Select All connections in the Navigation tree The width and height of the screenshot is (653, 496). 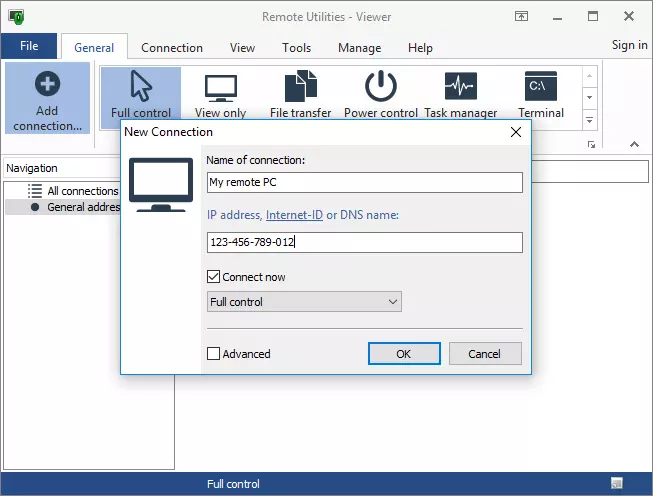pyautogui.click(x=82, y=191)
